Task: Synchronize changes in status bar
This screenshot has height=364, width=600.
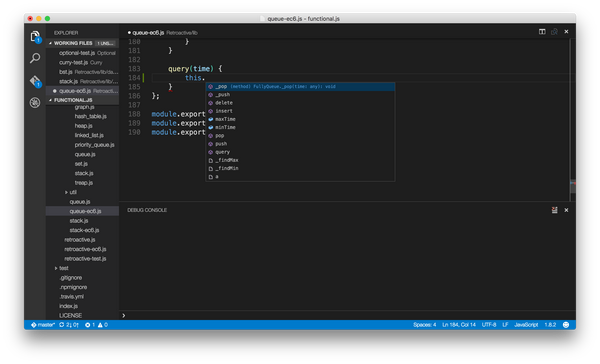Action: point(69,325)
